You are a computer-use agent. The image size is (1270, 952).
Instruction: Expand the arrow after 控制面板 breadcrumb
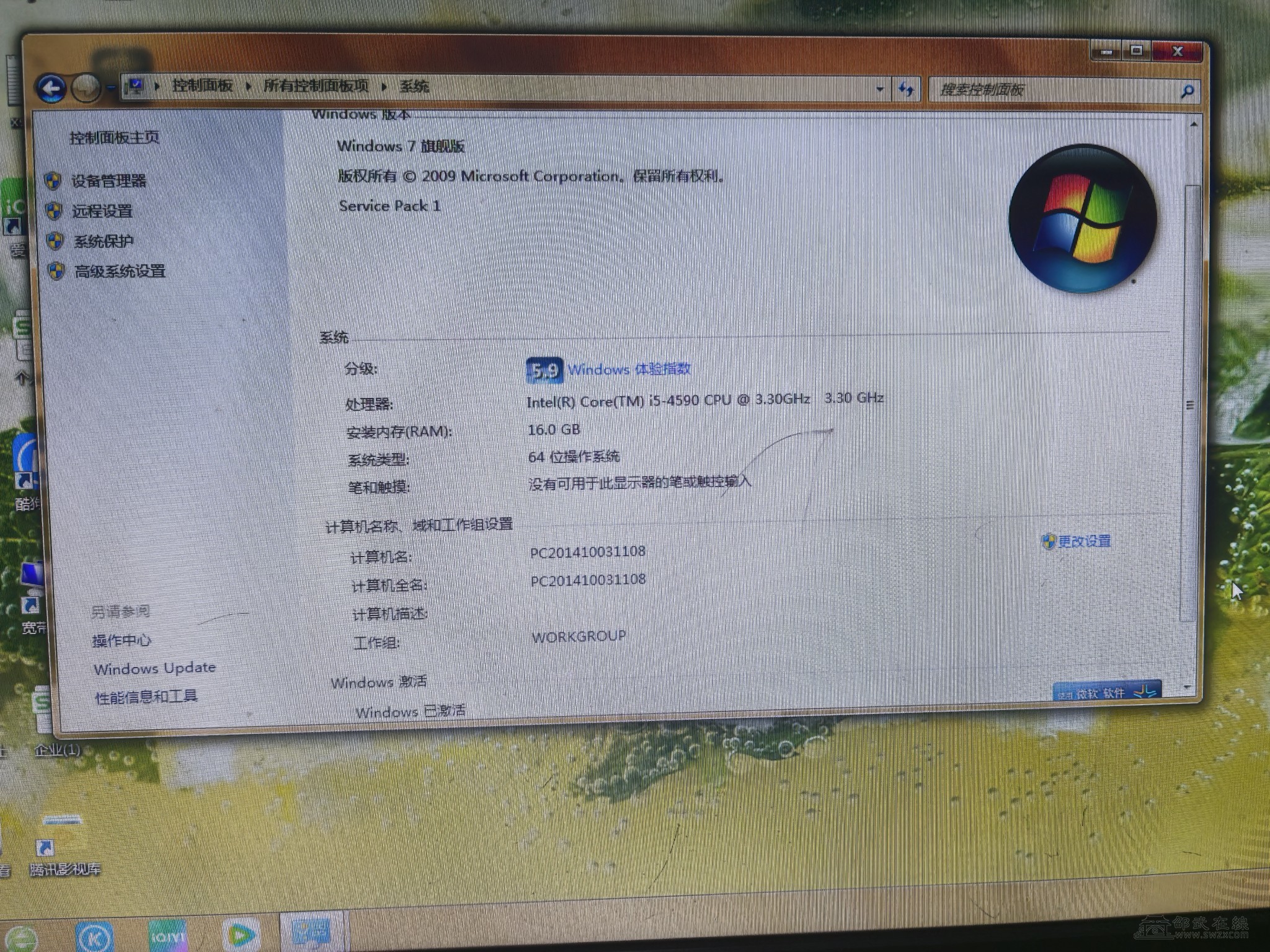[248, 86]
